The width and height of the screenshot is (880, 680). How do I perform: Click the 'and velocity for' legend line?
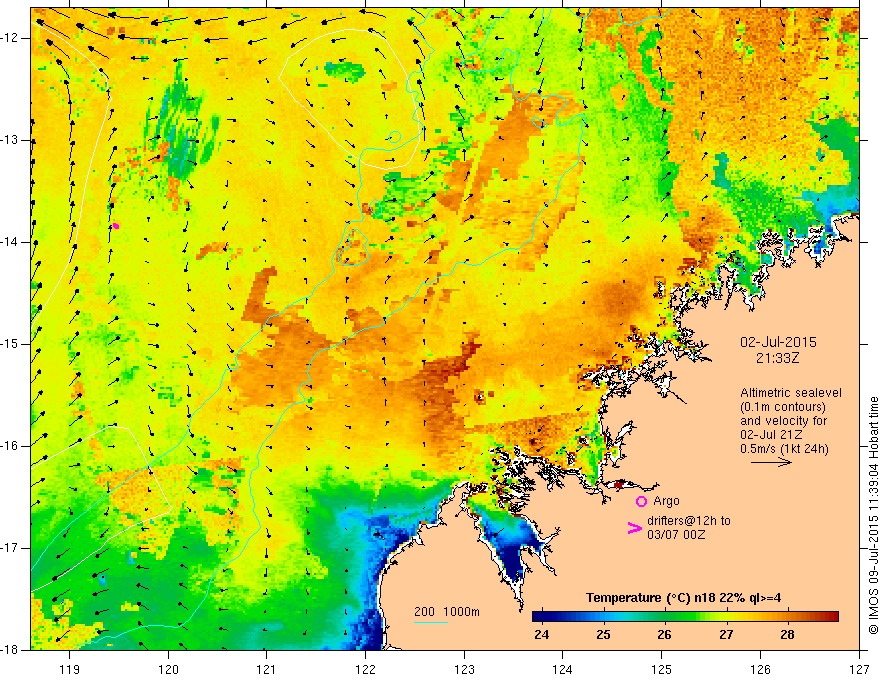pos(783,421)
